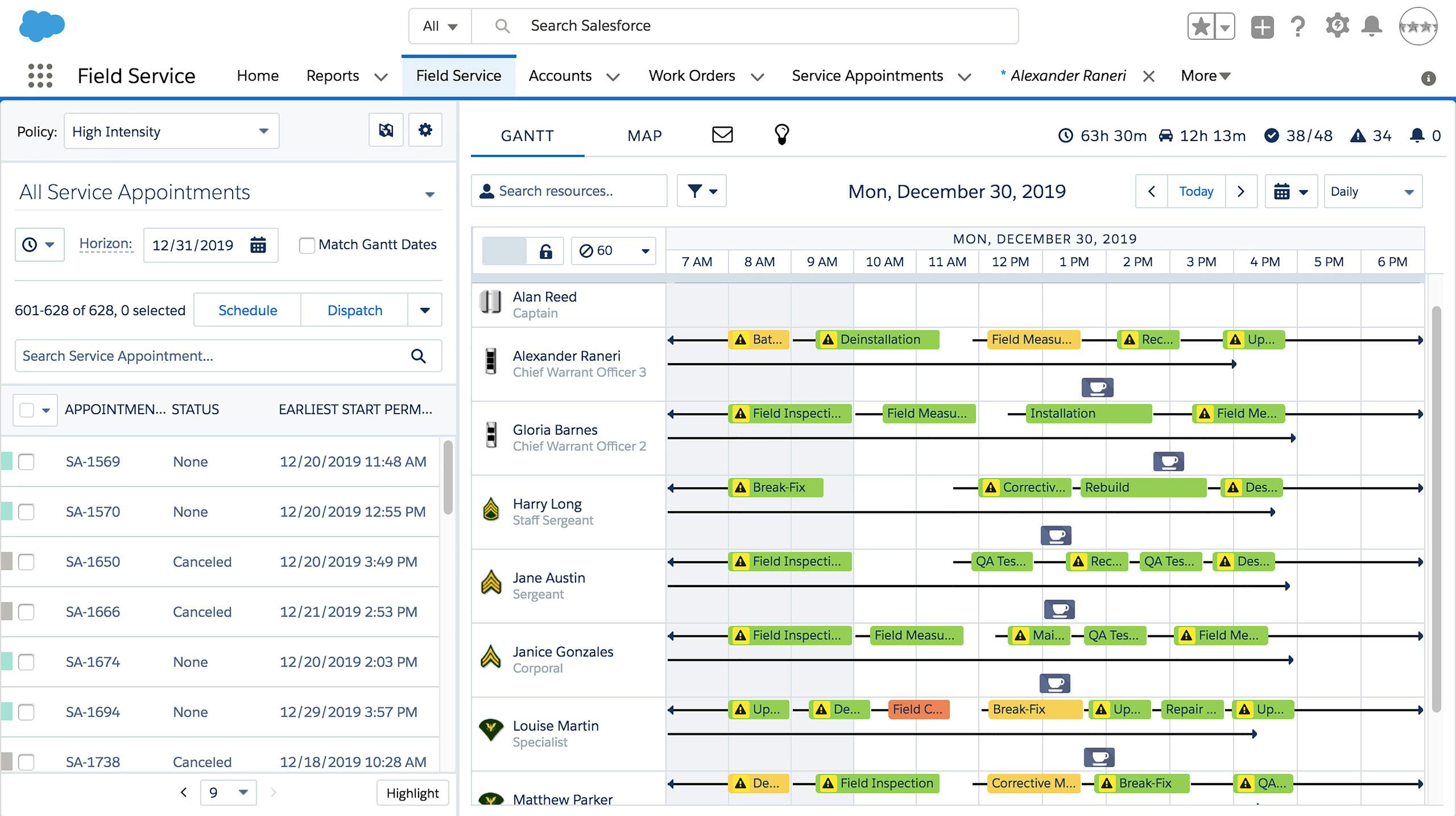Click the Horizon label link
This screenshot has width=1456, height=816.
click(106, 244)
